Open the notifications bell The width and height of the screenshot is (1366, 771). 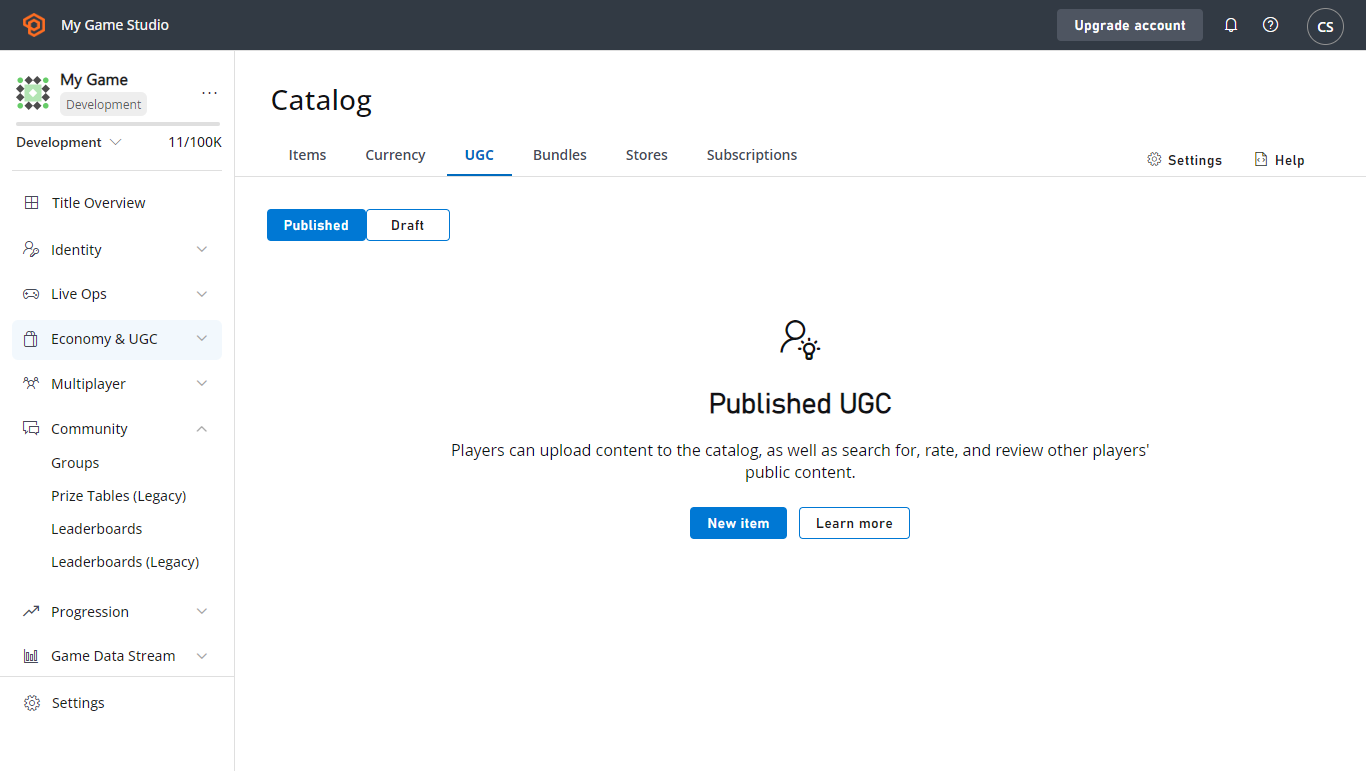click(x=1231, y=25)
